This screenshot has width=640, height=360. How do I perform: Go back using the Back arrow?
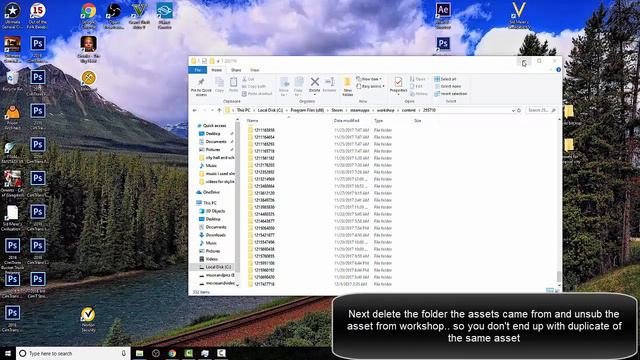pyautogui.click(x=195, y=110)
